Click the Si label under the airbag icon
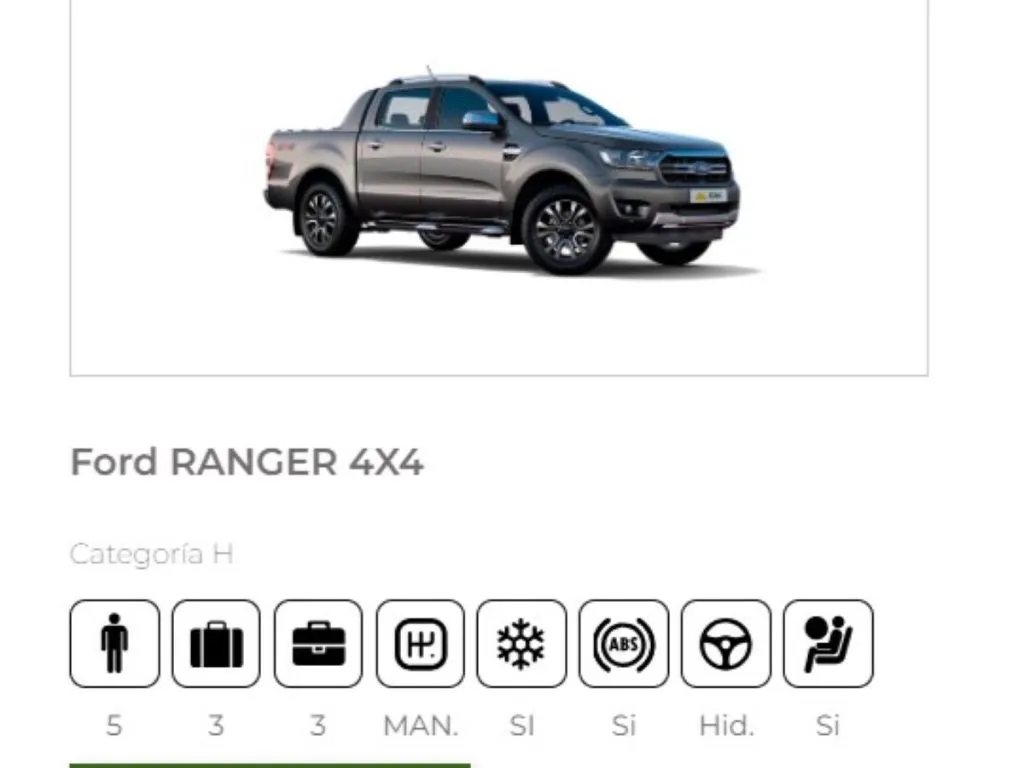This screenshot has width=1024, height=768. [827, 726]
